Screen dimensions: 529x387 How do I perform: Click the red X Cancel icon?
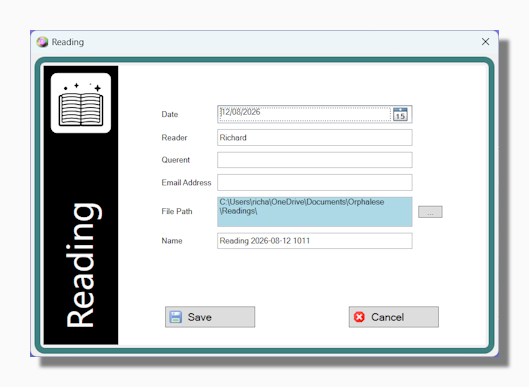(359, 317)
